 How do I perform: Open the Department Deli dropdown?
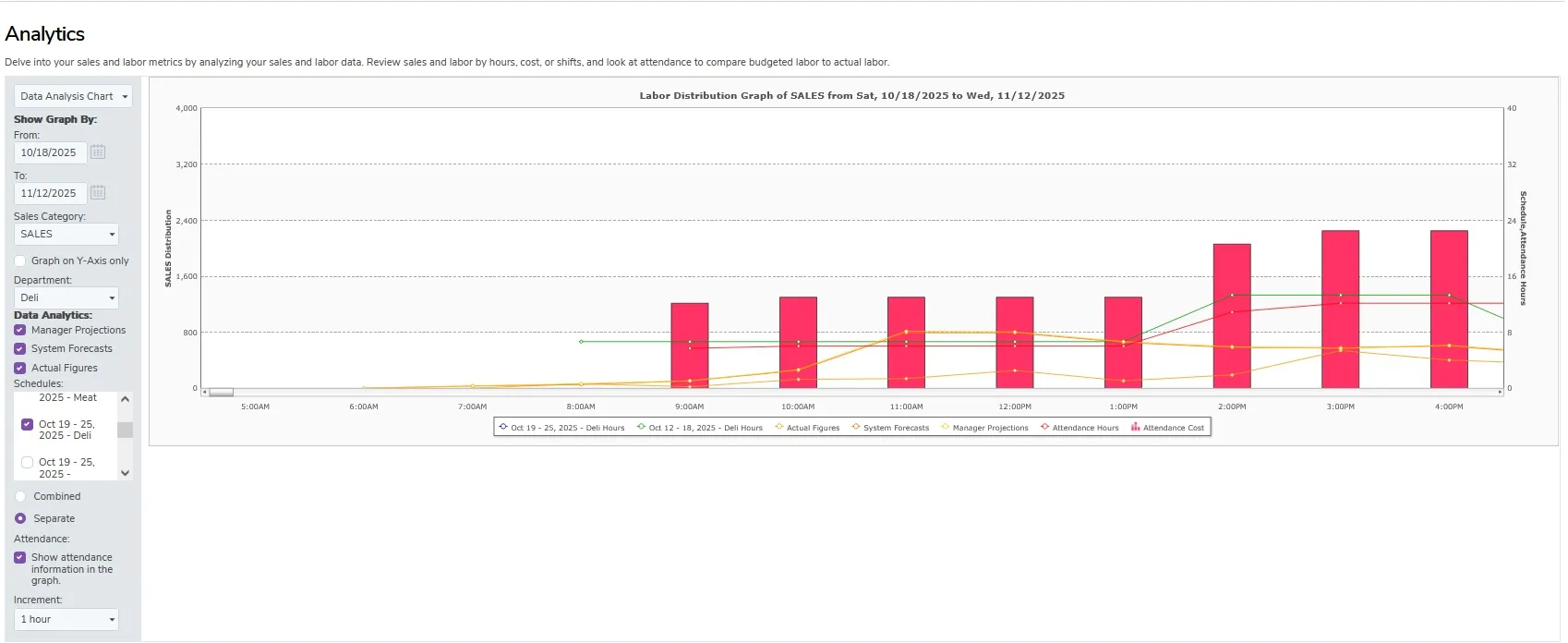66,297
